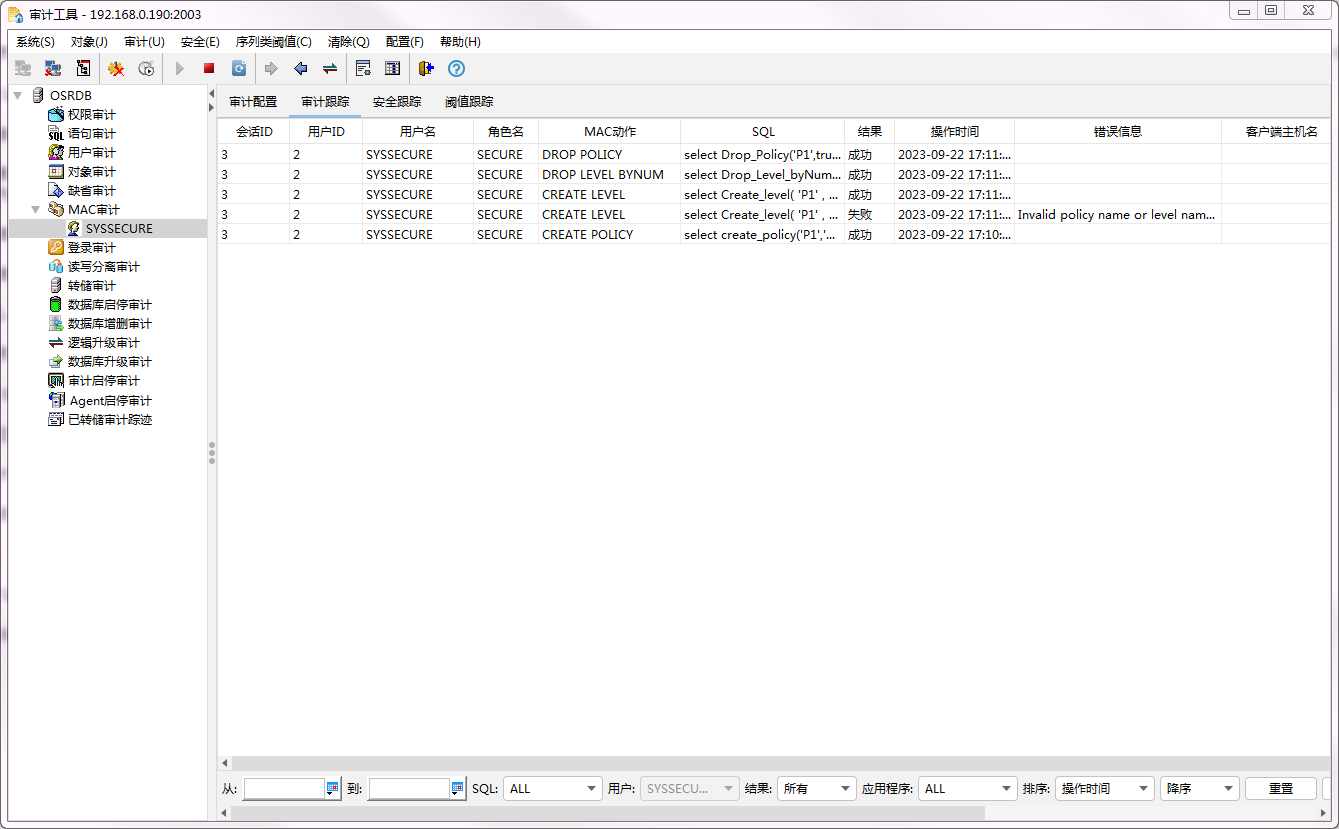Click the red stop square icon
Viewport: 1339px width, 829px height.
tap(209, 69)
